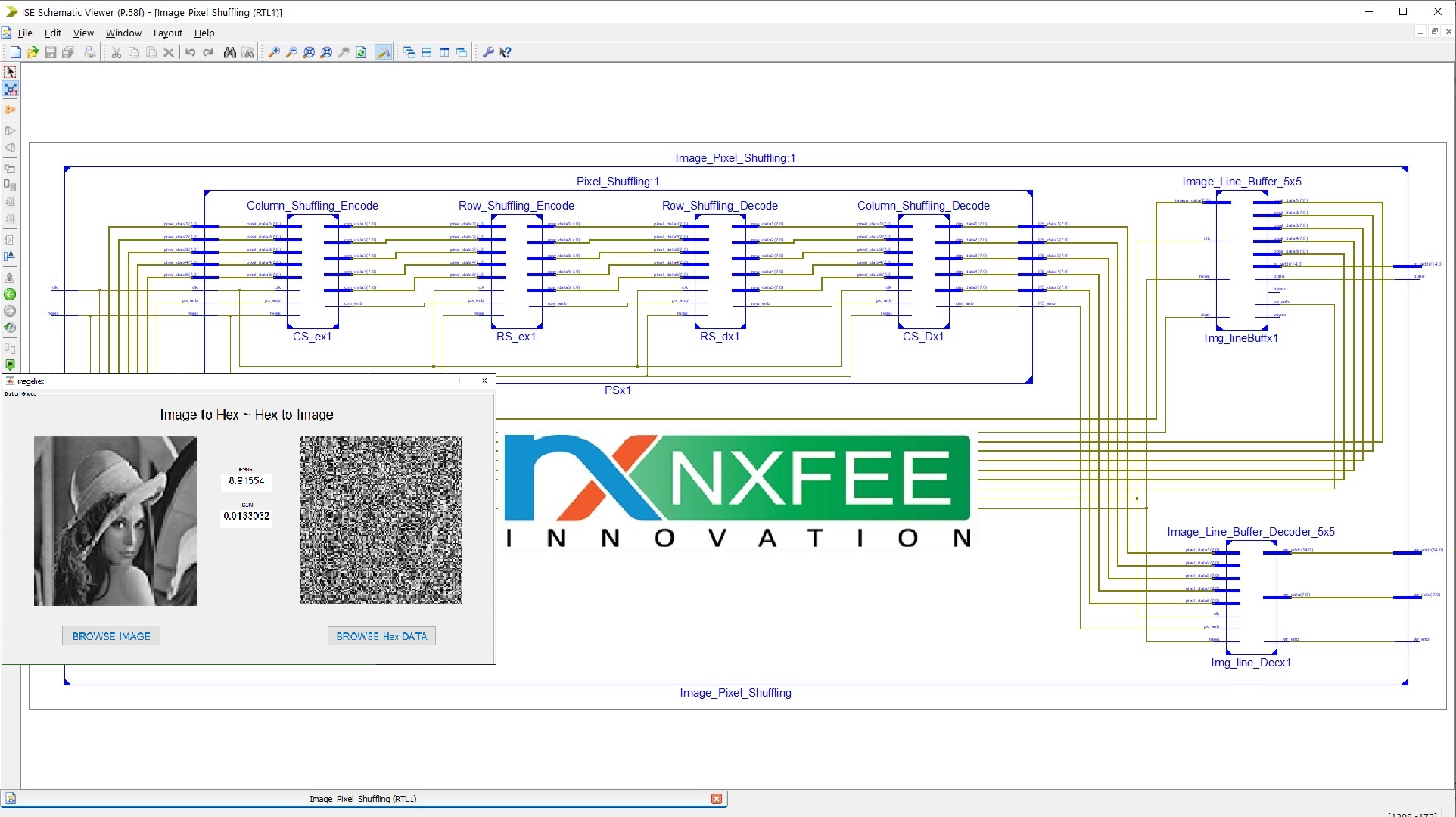
Task: Restore the inner document window
Action: 1434,32
